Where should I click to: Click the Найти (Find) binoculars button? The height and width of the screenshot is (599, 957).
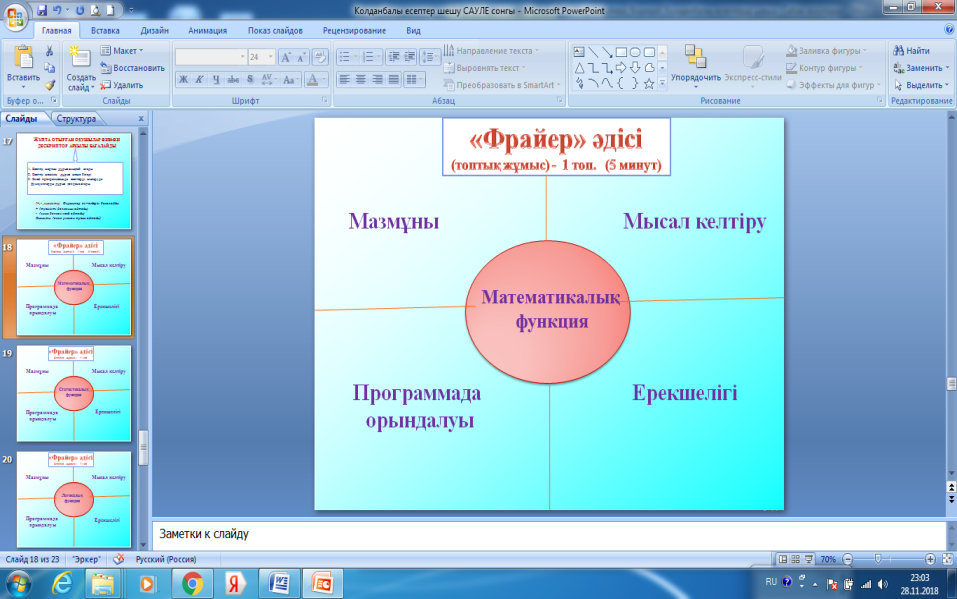(911, 51)
